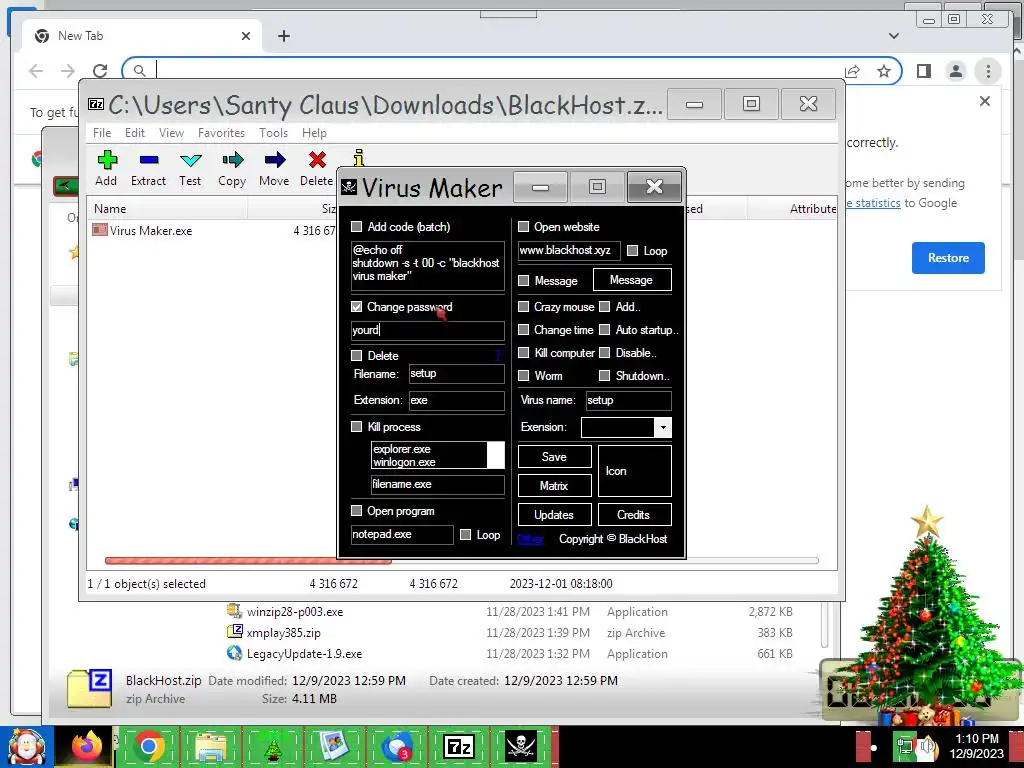
Task: Click the Message button beside checkbox
Action: tap(632, 280)
